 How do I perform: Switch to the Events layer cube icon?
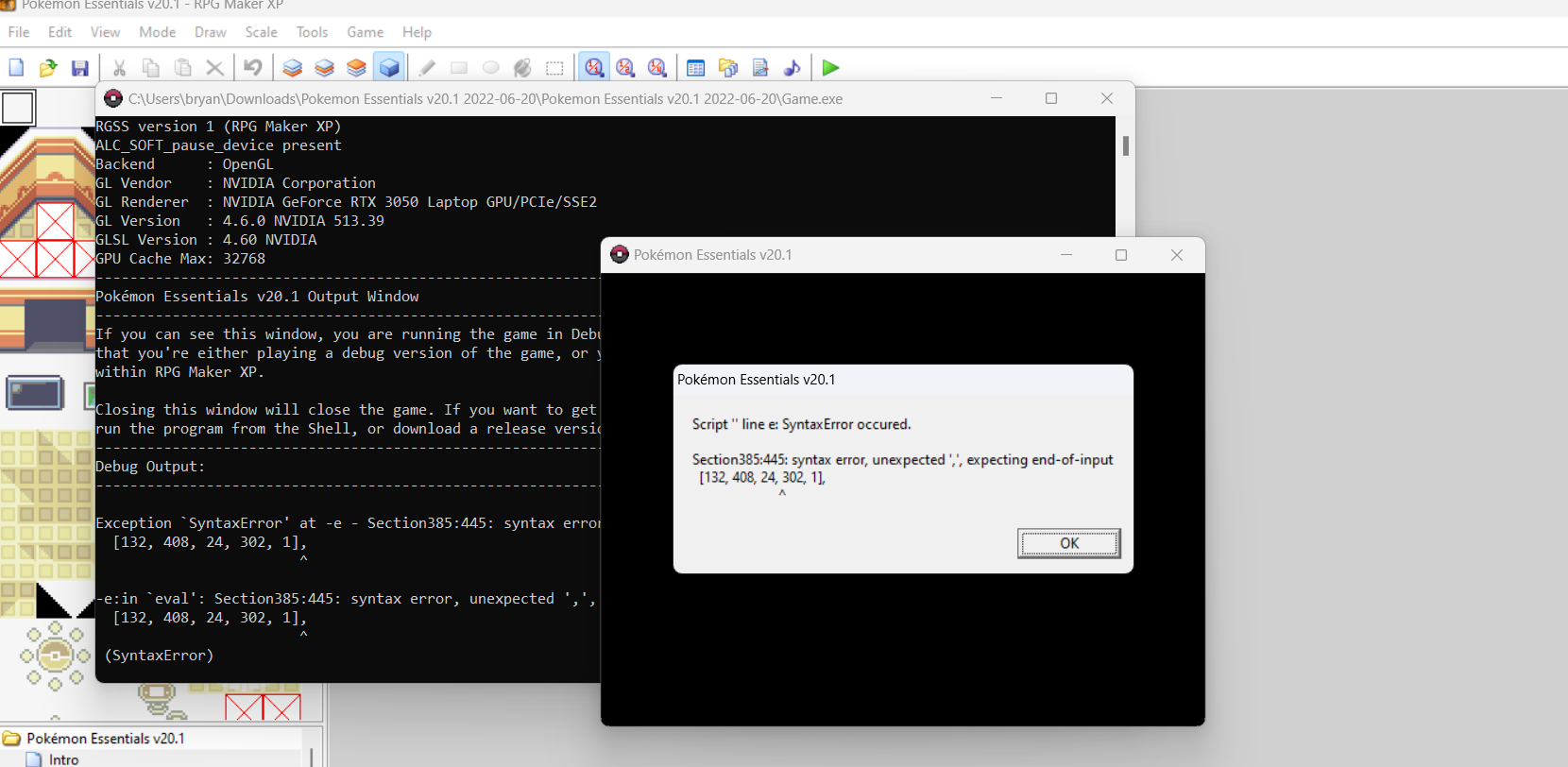pyautogui.click(x=389, y=68)
